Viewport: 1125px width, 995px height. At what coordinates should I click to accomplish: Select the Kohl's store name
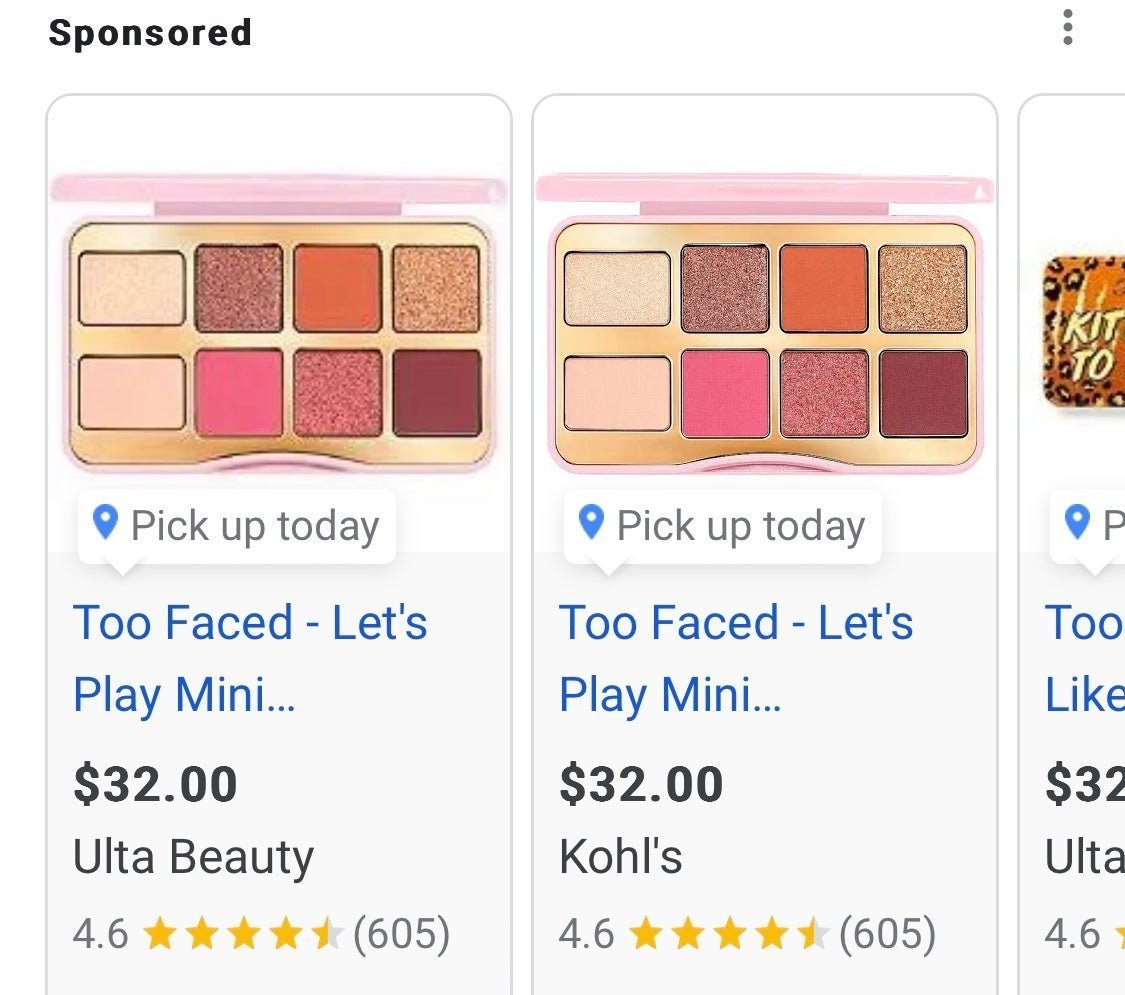621,856
